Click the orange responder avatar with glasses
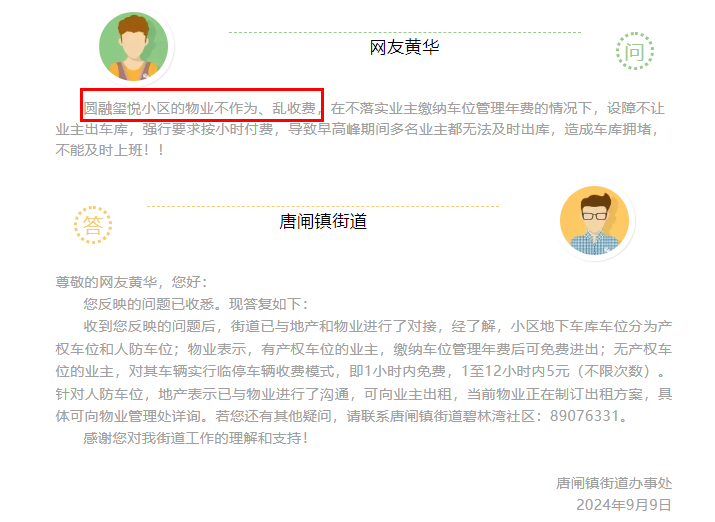Screen dimensions: 715x522 [x=595, y=221]
